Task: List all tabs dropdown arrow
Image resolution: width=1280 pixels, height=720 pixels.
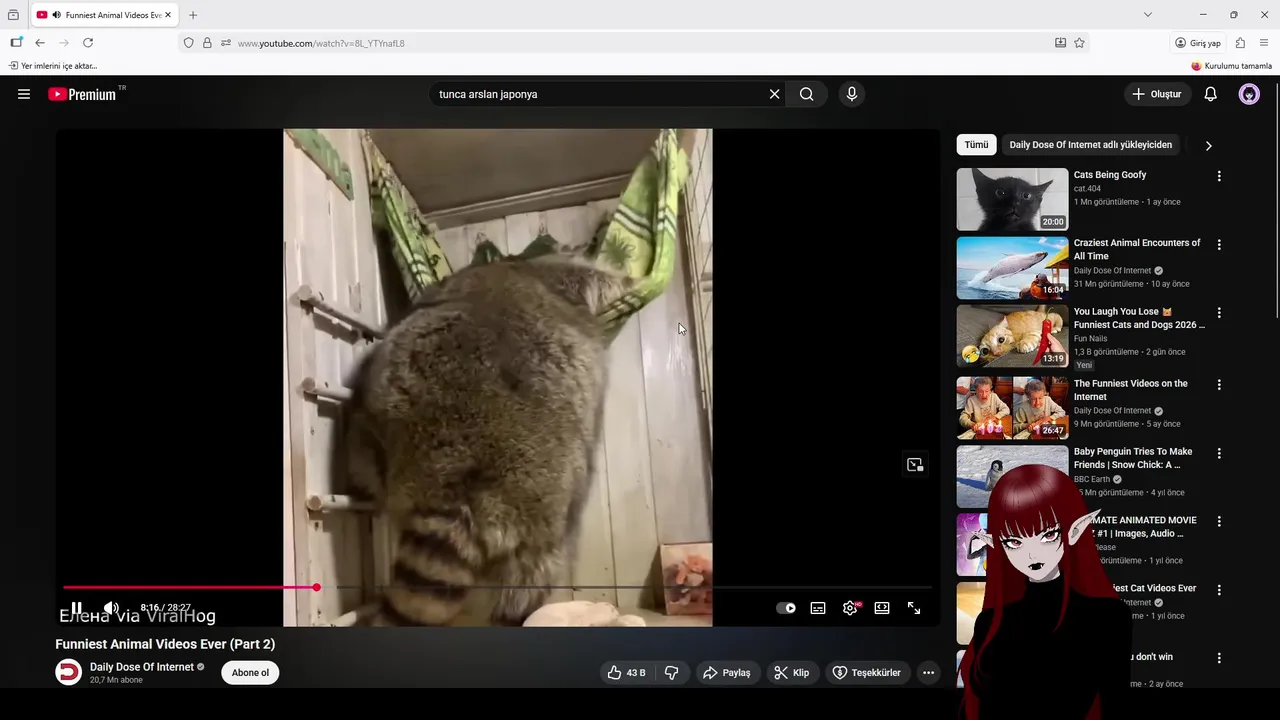Action: coord(1148,15)
